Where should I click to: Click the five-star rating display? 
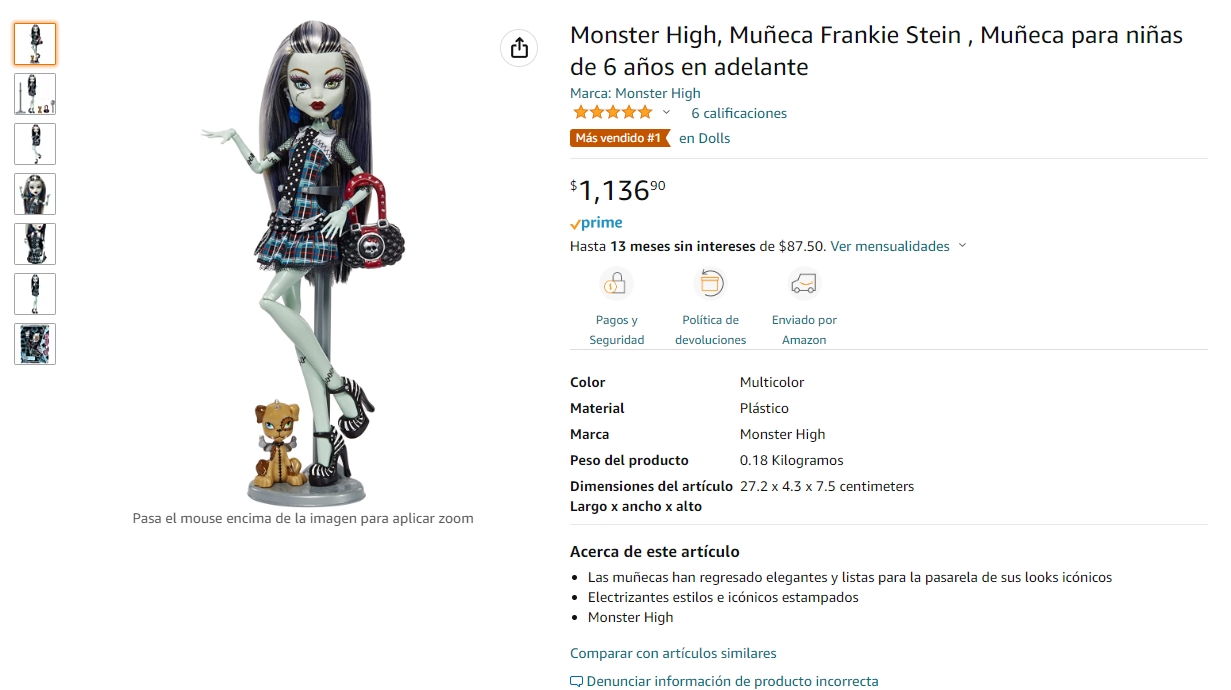coord(612,112)
